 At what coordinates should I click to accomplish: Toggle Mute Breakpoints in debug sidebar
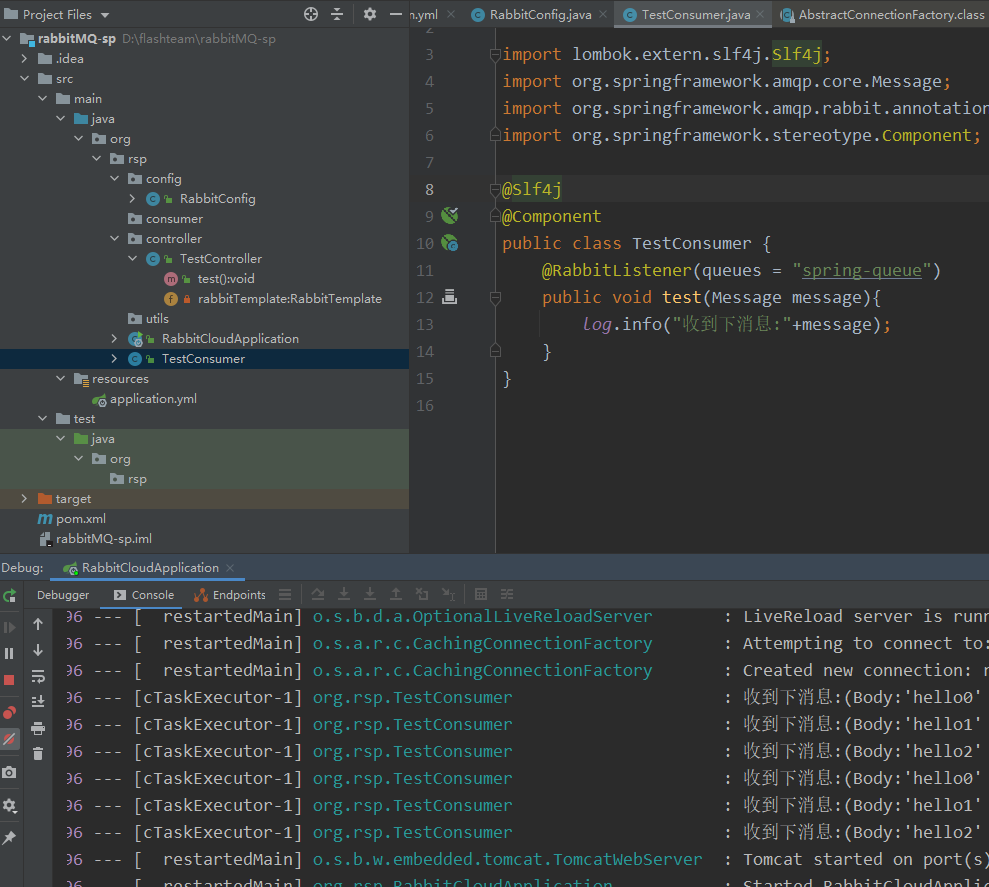(x=10, y=739)
